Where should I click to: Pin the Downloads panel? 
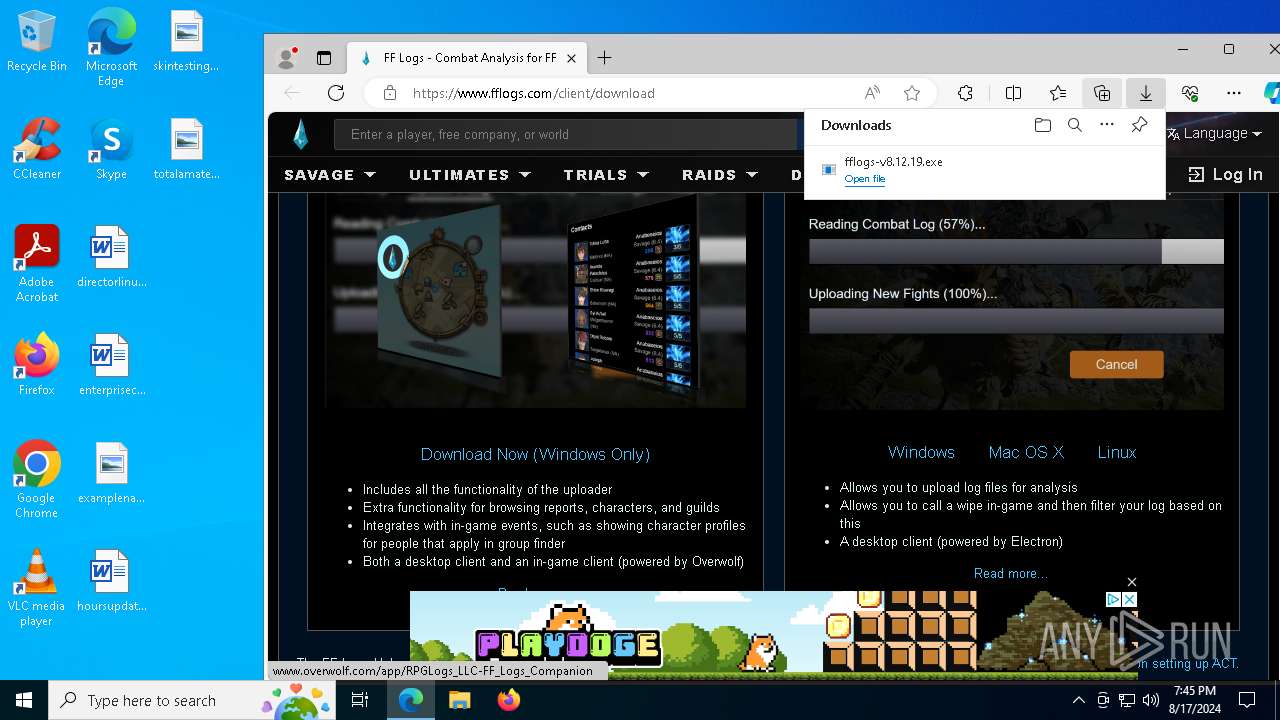tap(1139, 125)
